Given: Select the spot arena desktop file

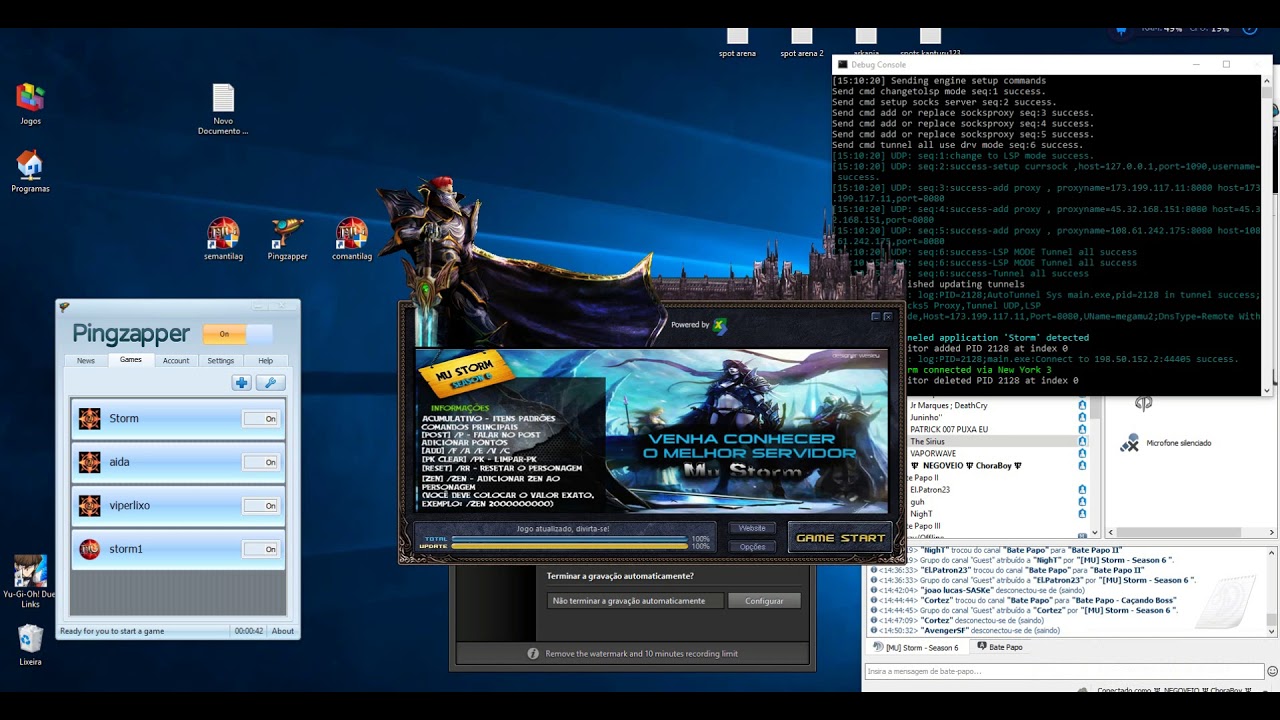Looking at the screenshot, I should pos(737,43).
